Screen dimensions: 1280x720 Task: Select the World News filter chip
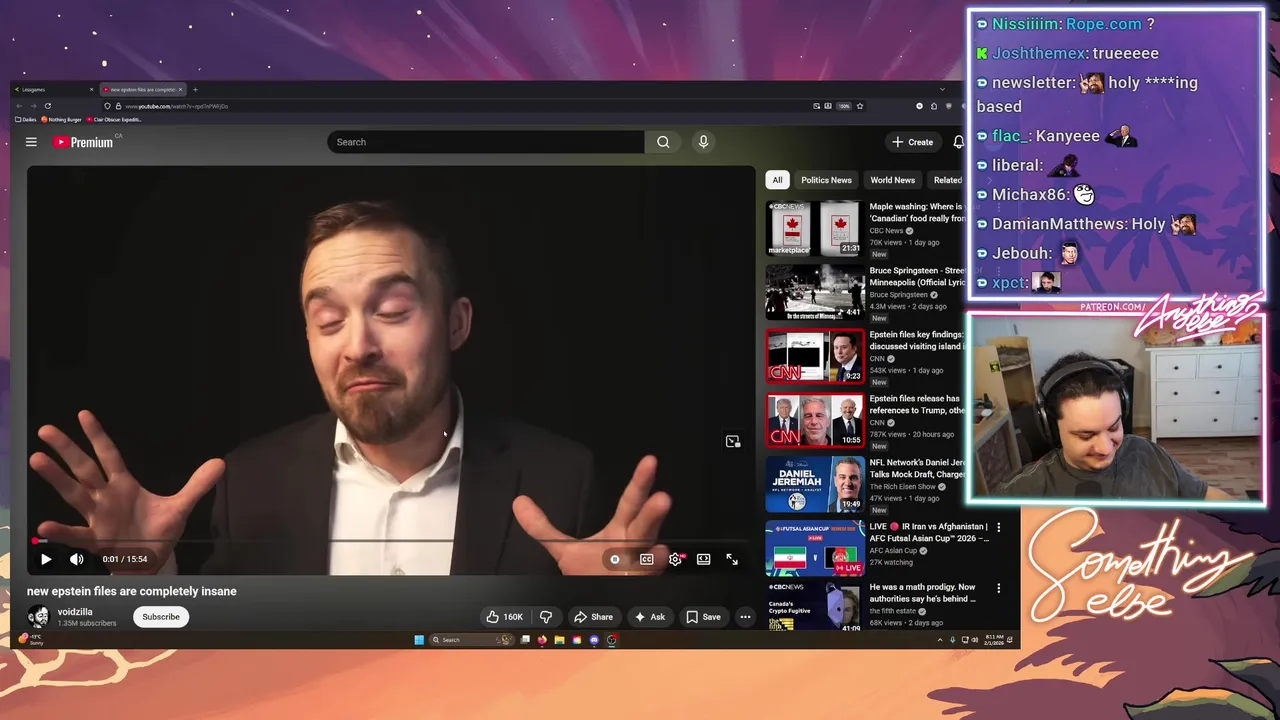coord(892,180)
